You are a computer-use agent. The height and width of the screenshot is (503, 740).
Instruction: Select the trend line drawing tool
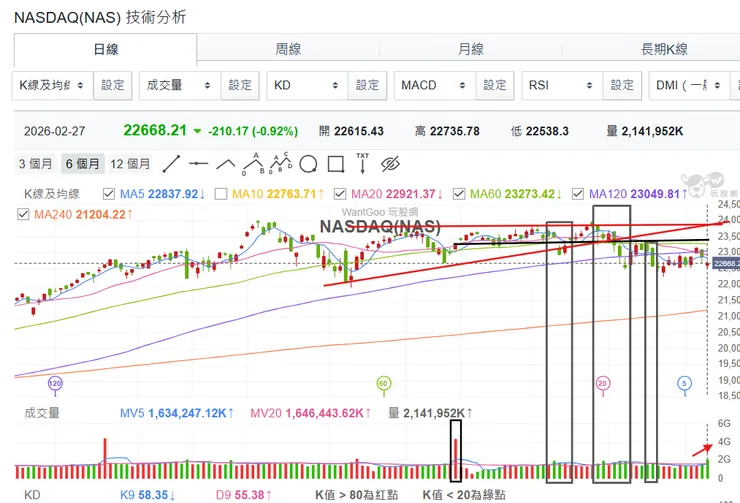[171, 164]
